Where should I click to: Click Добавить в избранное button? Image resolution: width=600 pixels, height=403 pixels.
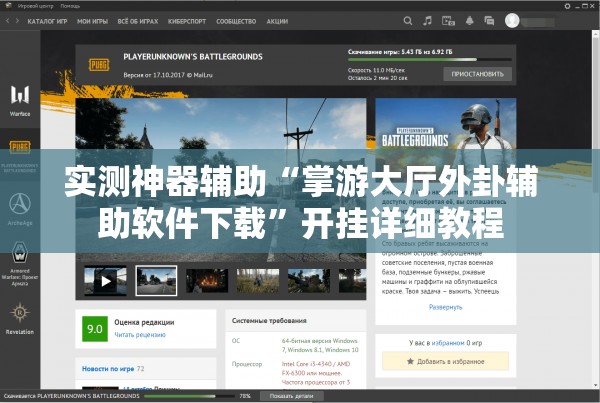point(446,361)
